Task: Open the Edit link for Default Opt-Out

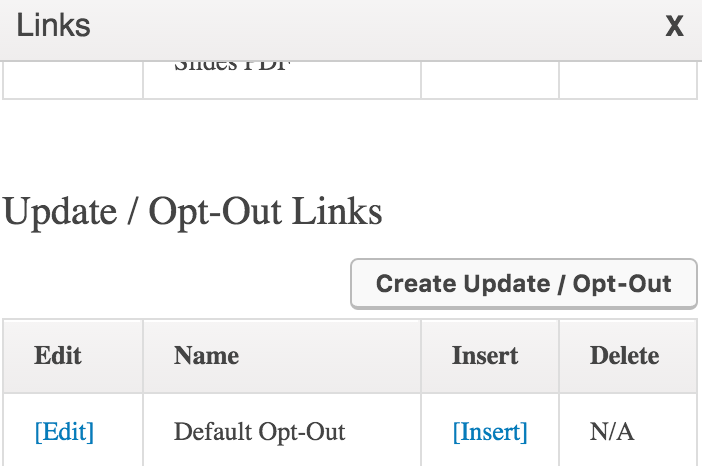Action: 64,432
